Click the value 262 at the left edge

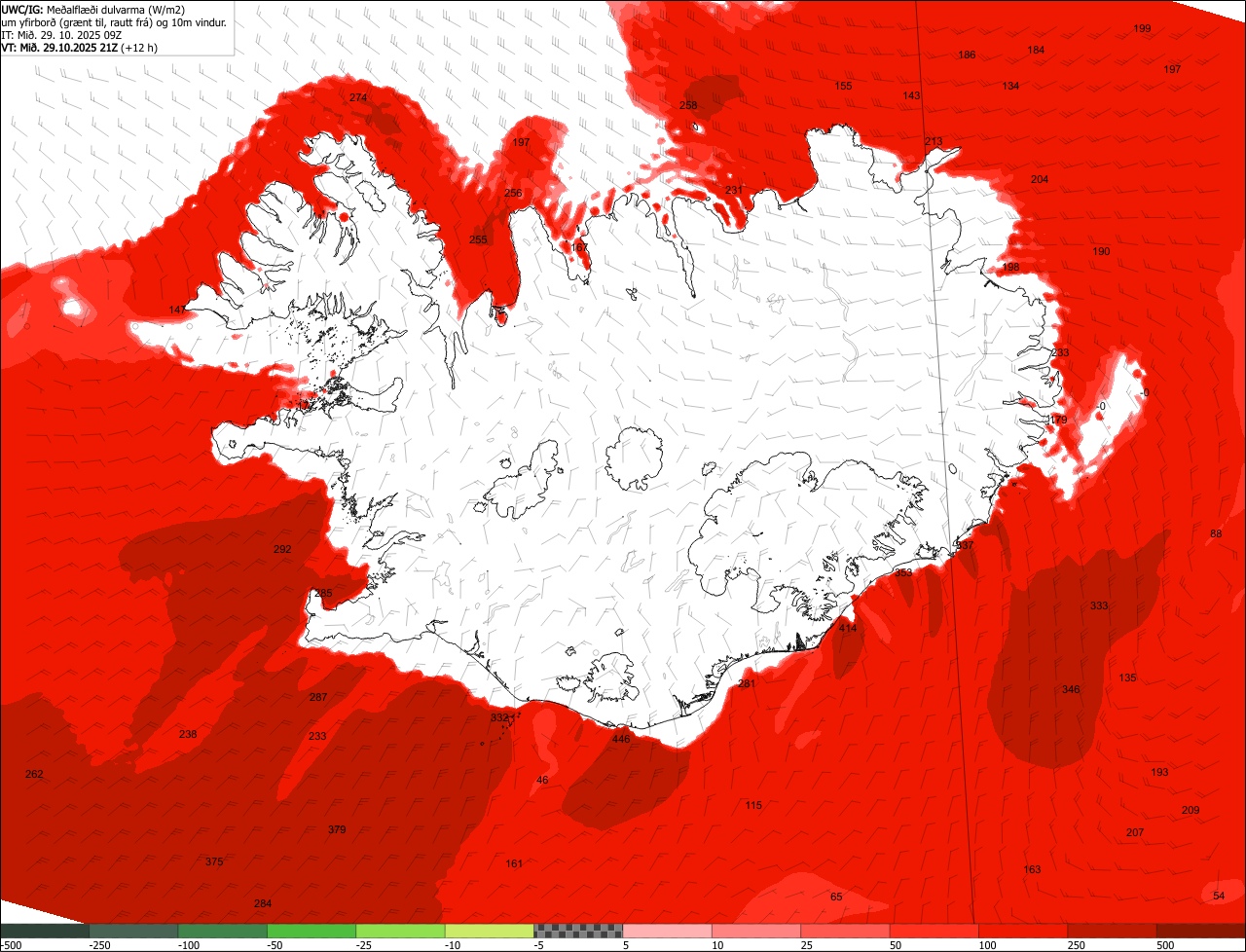click(34, 774)
